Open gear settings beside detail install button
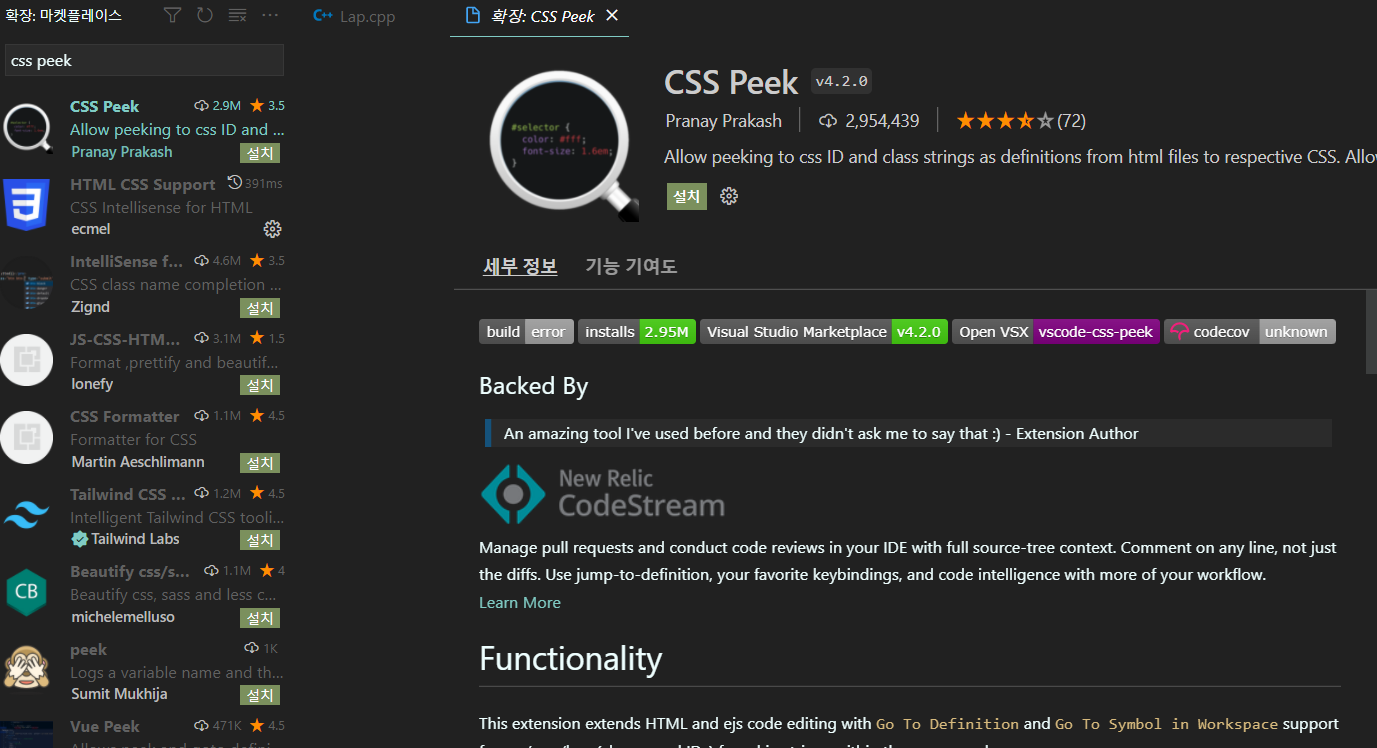The width and height of the screenshot is (1377, 748). coord(729,196)
